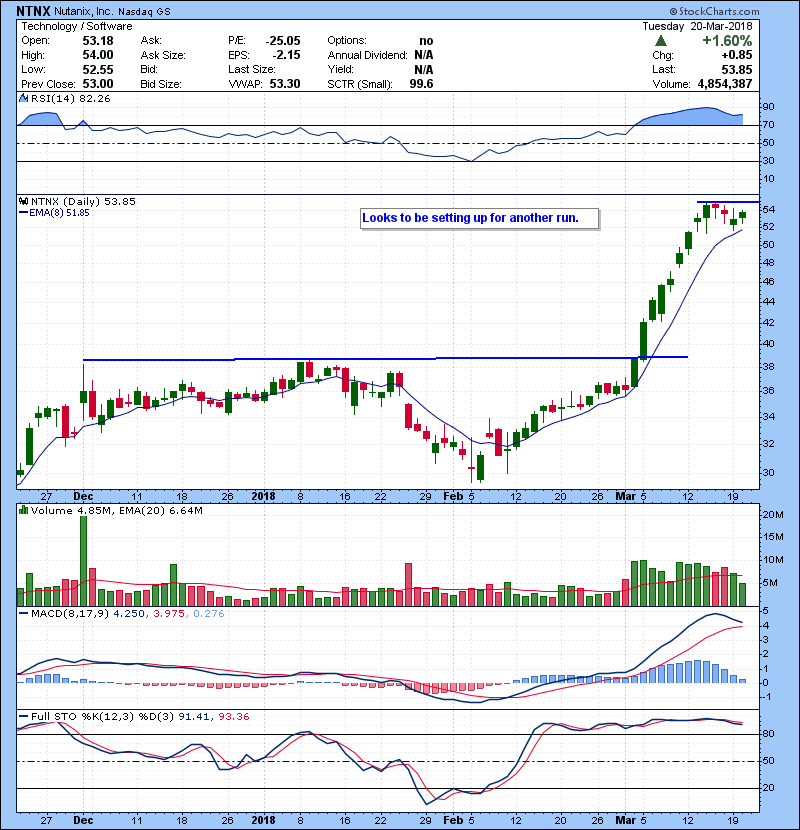
Task: Click the candlestick icon beside NTNX (Daily)
Action: 24,202
